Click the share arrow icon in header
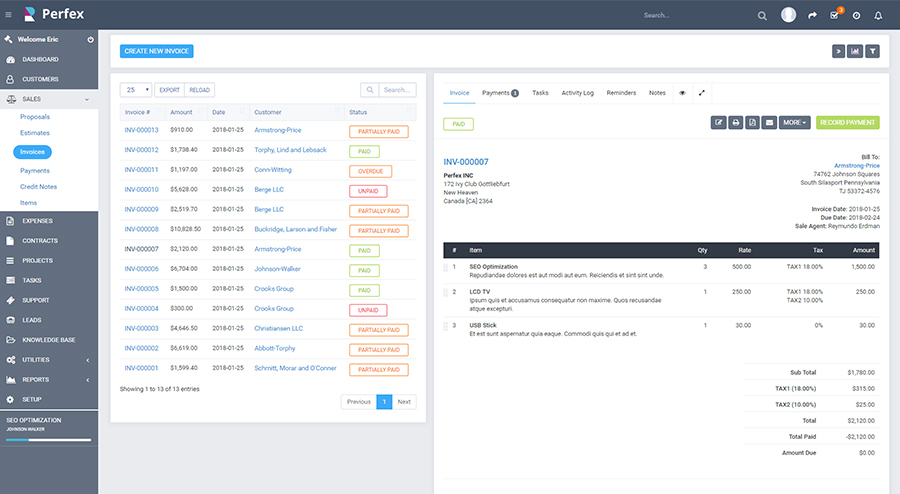 tap(812, 15)
